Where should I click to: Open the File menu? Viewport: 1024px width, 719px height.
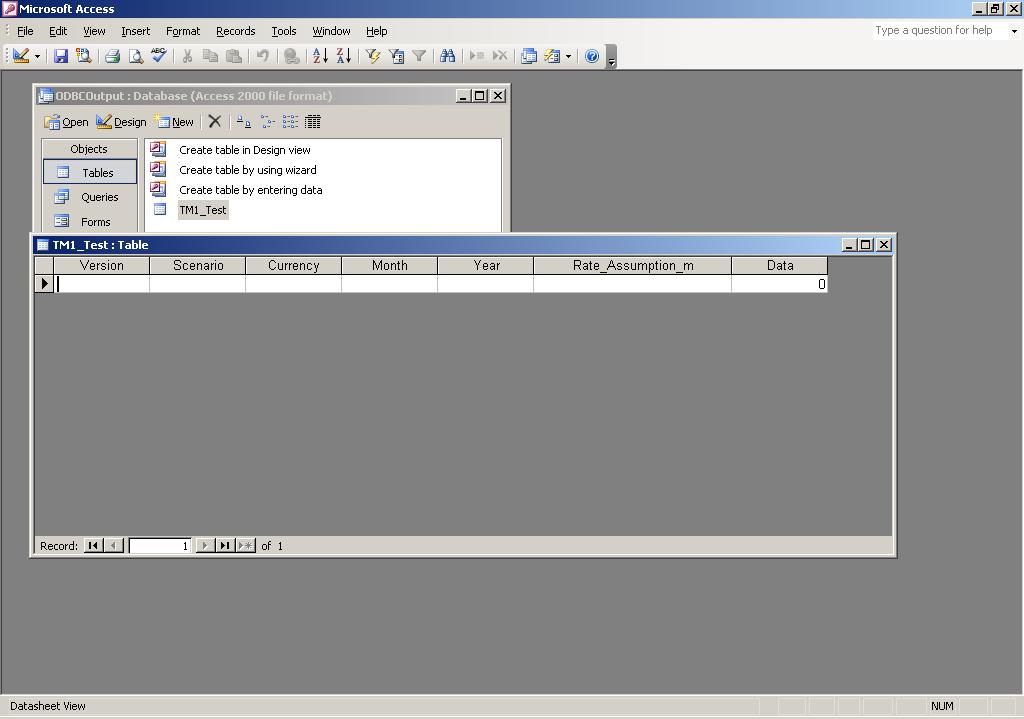coord(25,31)
